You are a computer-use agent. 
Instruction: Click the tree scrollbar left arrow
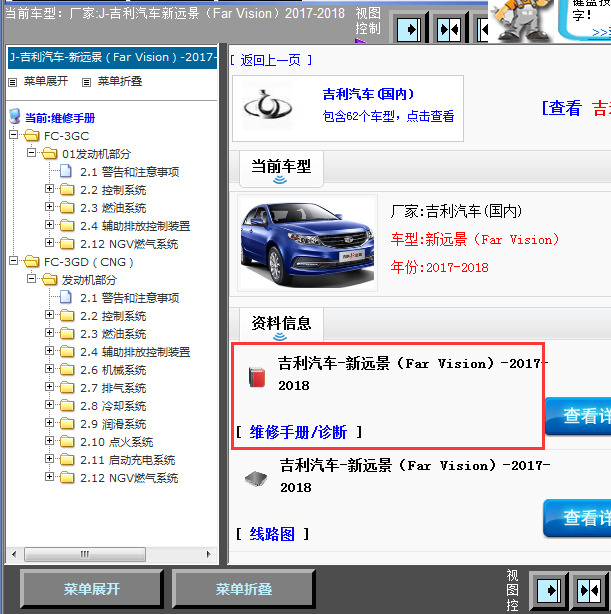[x=14, y=554]
